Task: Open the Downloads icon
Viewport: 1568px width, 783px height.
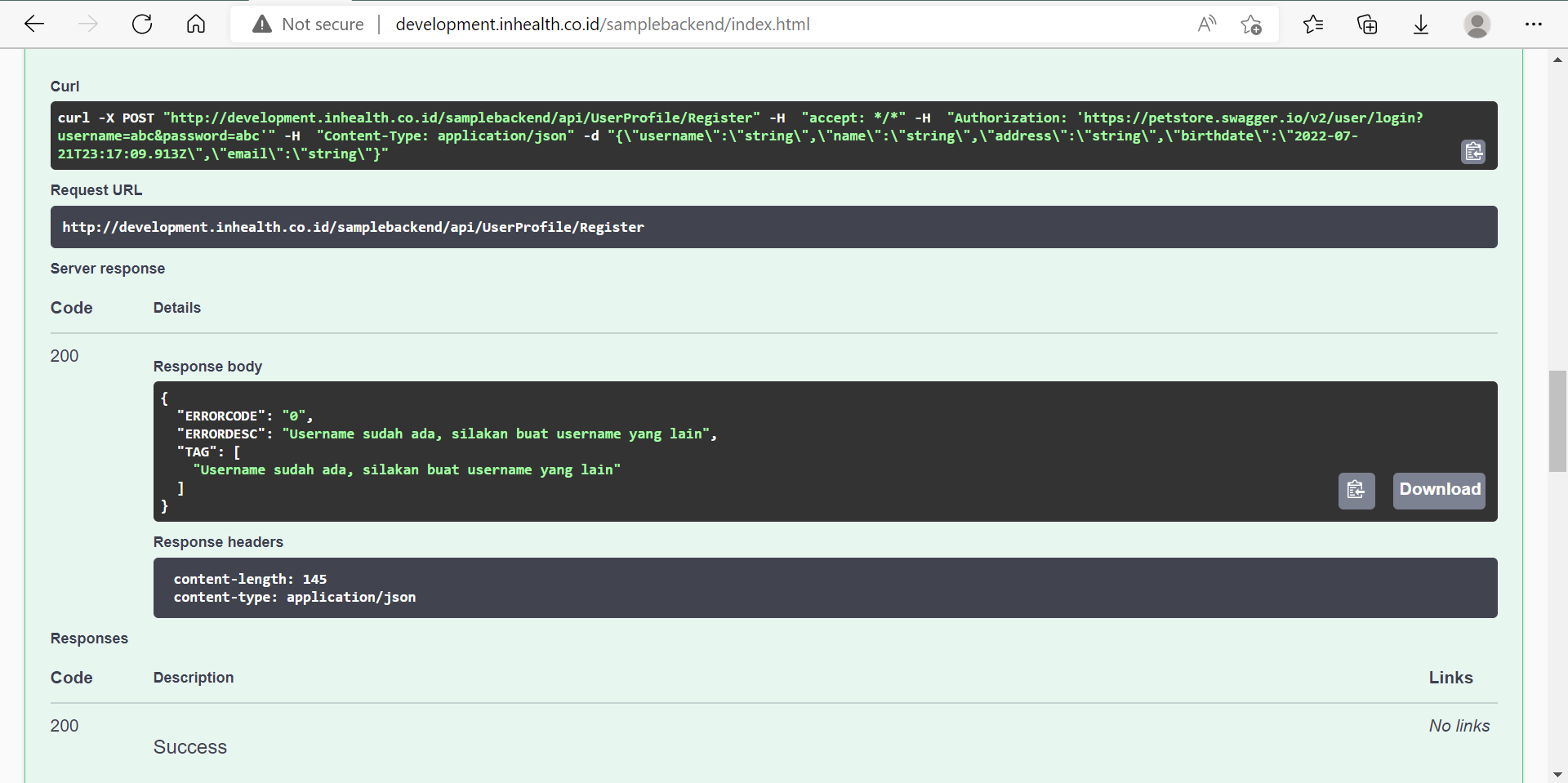Action: click(1421, 24)
